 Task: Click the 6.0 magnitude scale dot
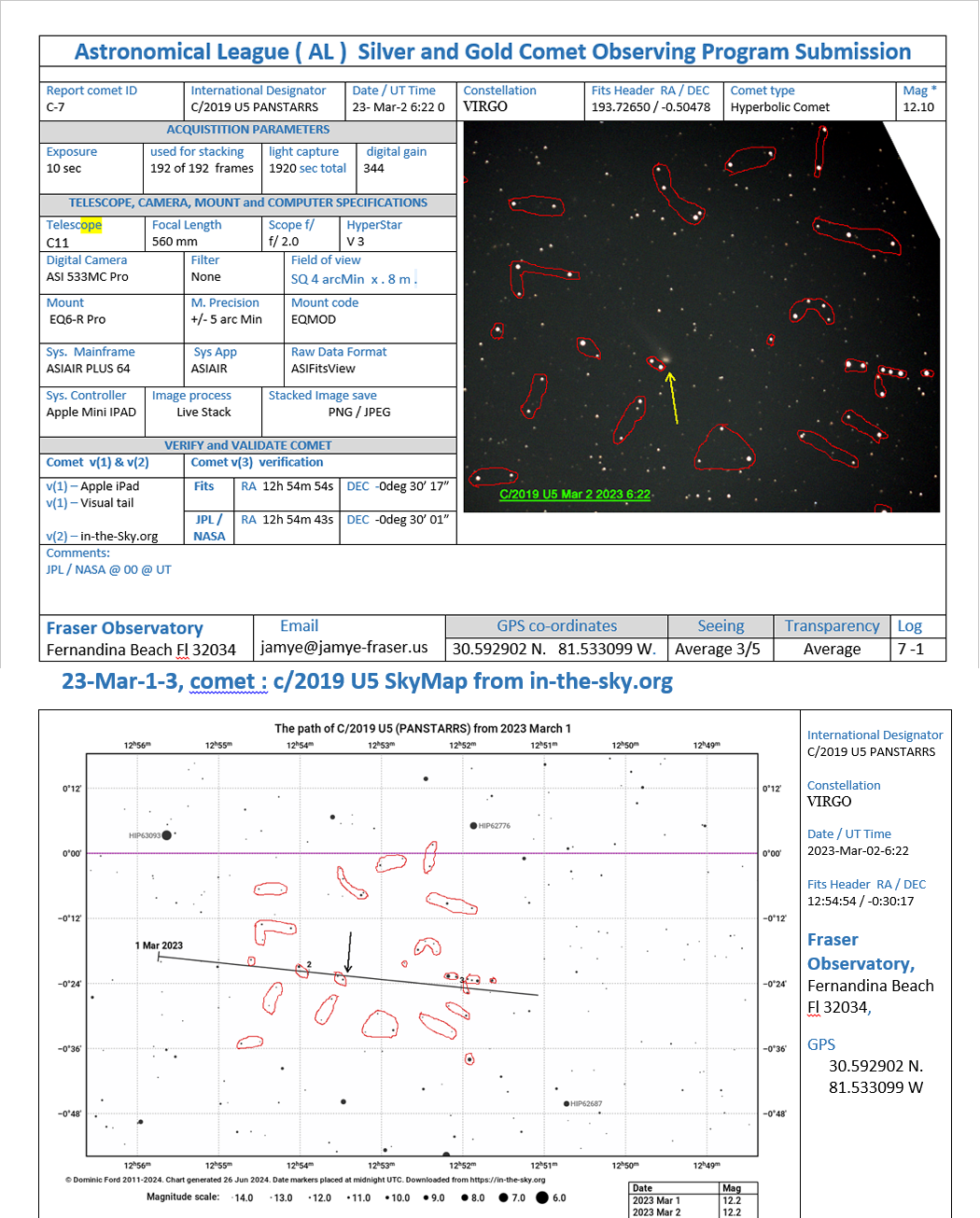point(541,1197)
